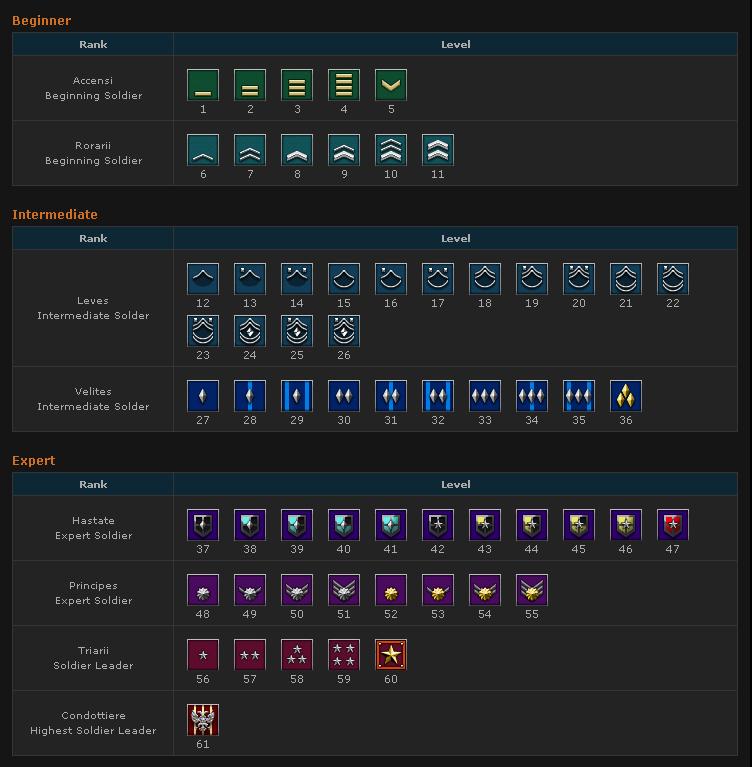This screenshot has width=752, height=767.
Task: Click the level 9 Rorarii badge
Action: tap(344, 150)
